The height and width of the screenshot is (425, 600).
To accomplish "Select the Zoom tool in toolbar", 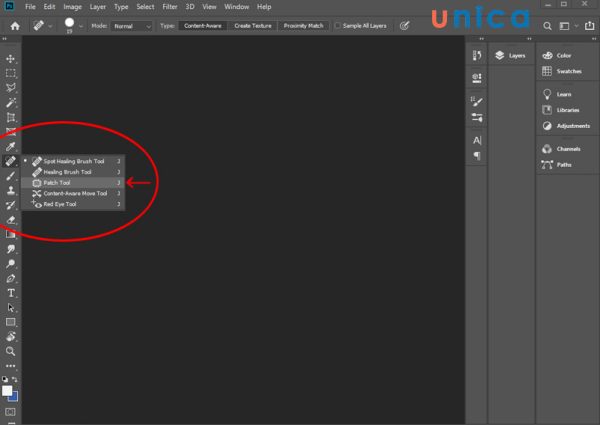I will pyautogui.click(x=10, y=351).
